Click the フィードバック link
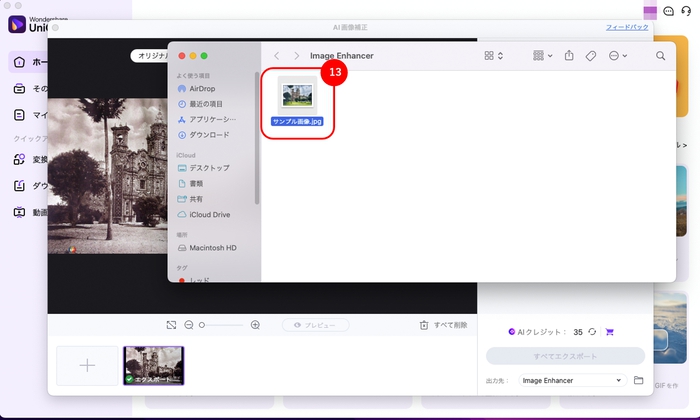700x420 pixels. click(627, 27)
